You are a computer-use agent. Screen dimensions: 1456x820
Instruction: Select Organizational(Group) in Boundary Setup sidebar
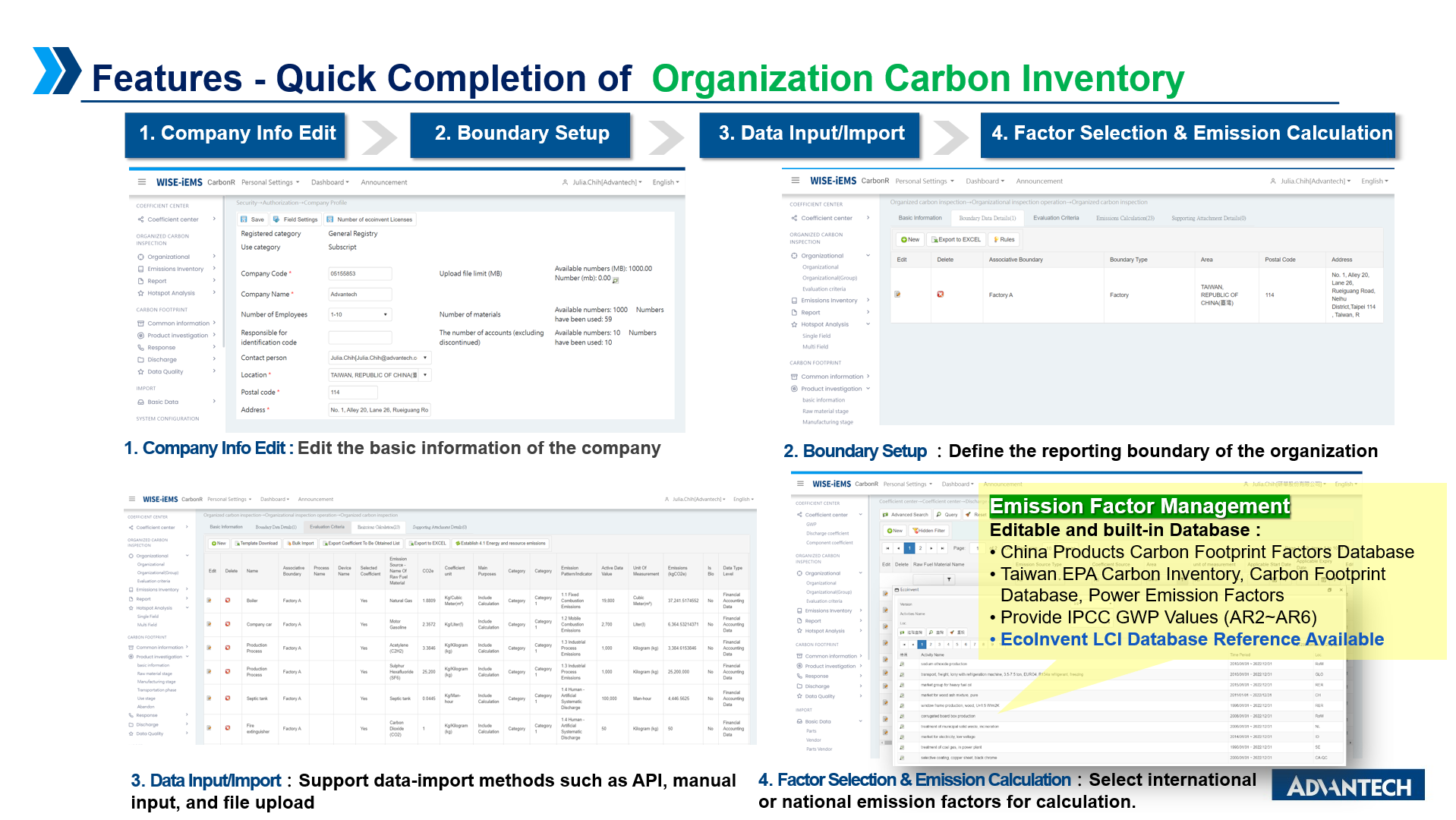pyautogui.click(x=830, y=278)
